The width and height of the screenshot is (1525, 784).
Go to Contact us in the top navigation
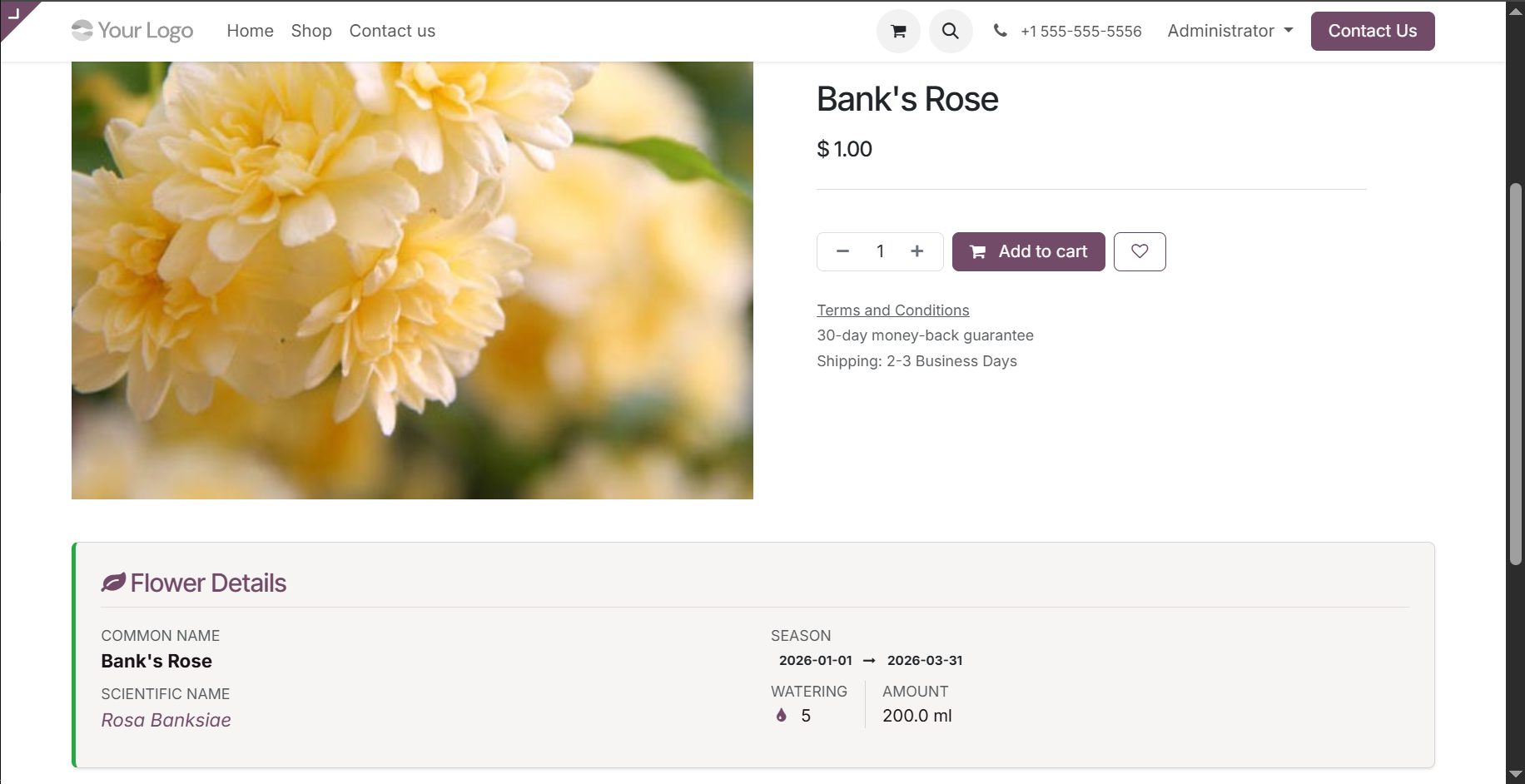coord(392,31)
